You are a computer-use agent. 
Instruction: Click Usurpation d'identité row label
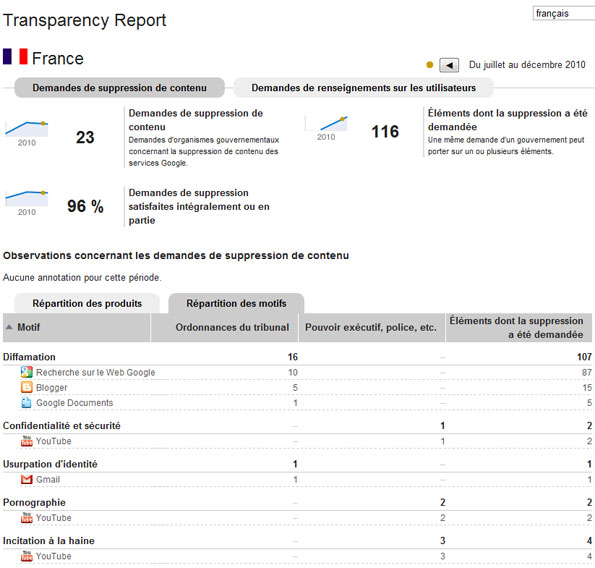(50, 464)
